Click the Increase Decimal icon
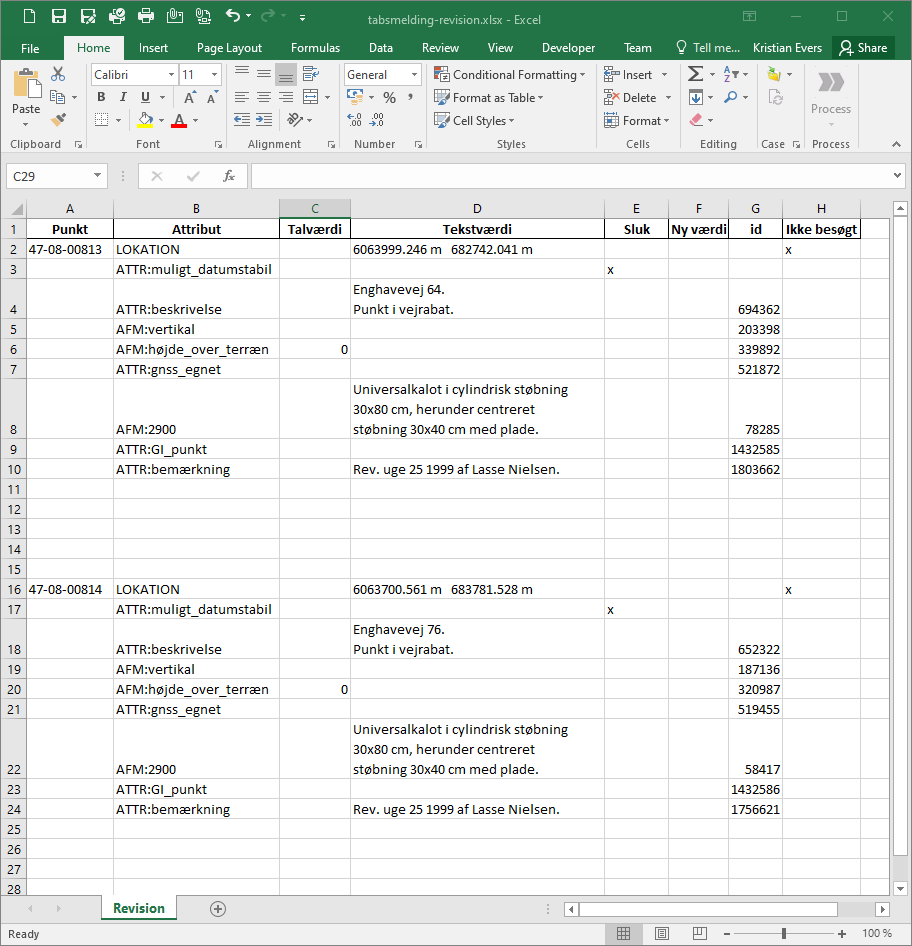This screenshot has width=912, height=946. [355, 120]
